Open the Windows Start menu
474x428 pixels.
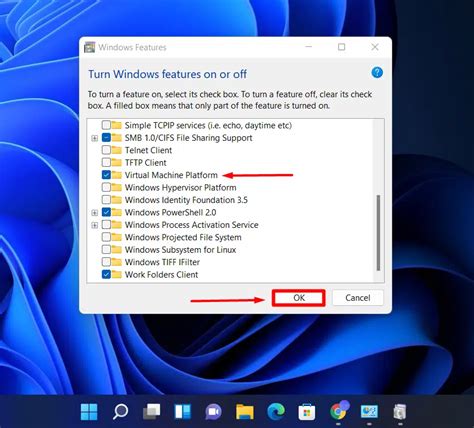tap(89, 412)
